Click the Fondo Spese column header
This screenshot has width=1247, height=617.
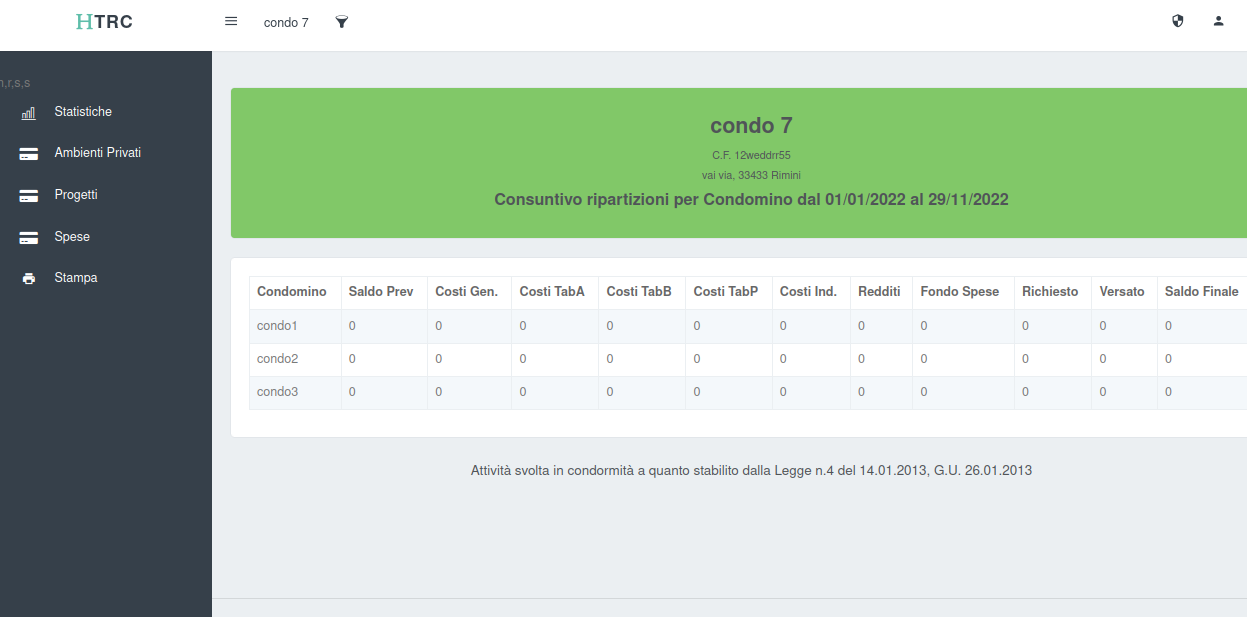click(x=959, y=292)
